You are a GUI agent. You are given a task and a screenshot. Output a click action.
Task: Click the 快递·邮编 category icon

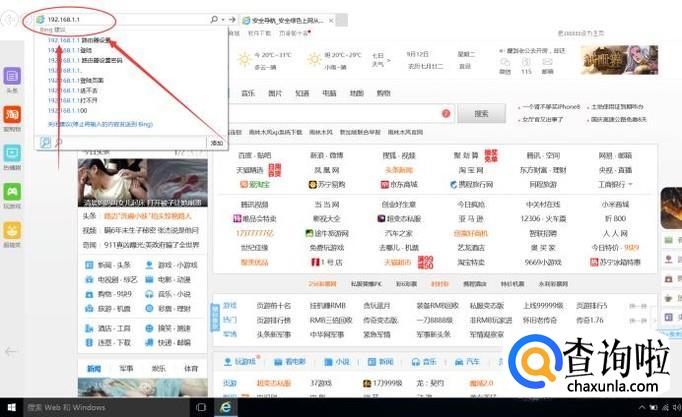[x=149, y=343]
